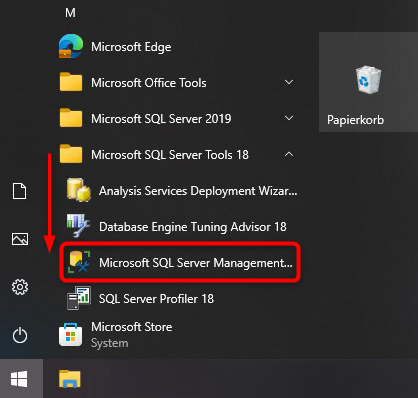Expand Microsoft Office Tools chevron
Screen dimensions: 418x398
[289, 82]
